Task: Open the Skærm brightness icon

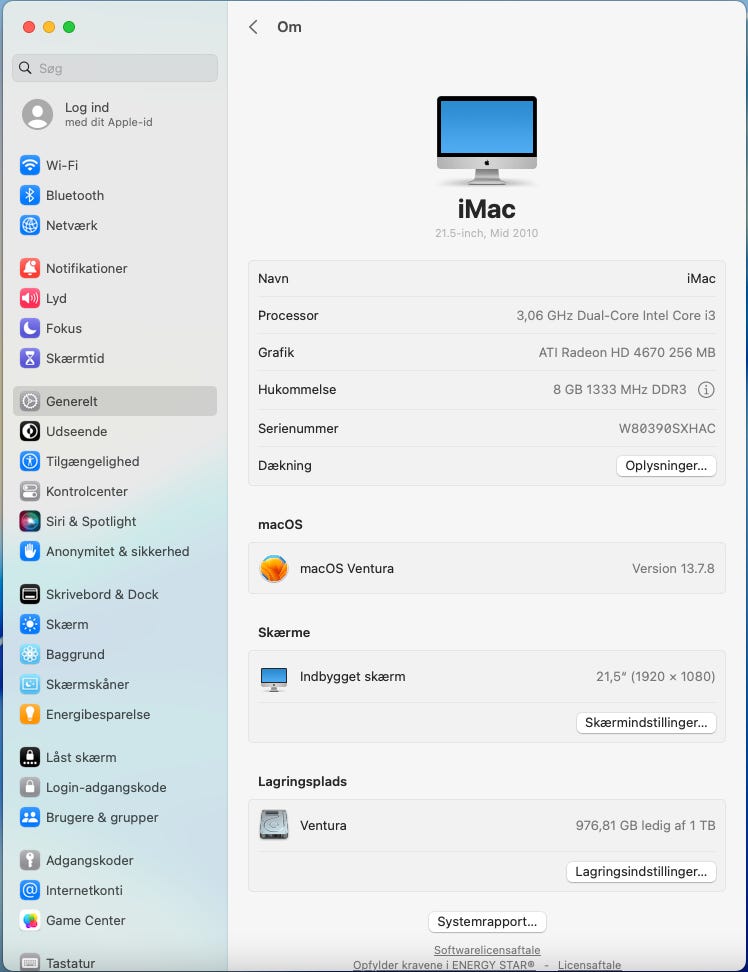Action: [30, 624]
